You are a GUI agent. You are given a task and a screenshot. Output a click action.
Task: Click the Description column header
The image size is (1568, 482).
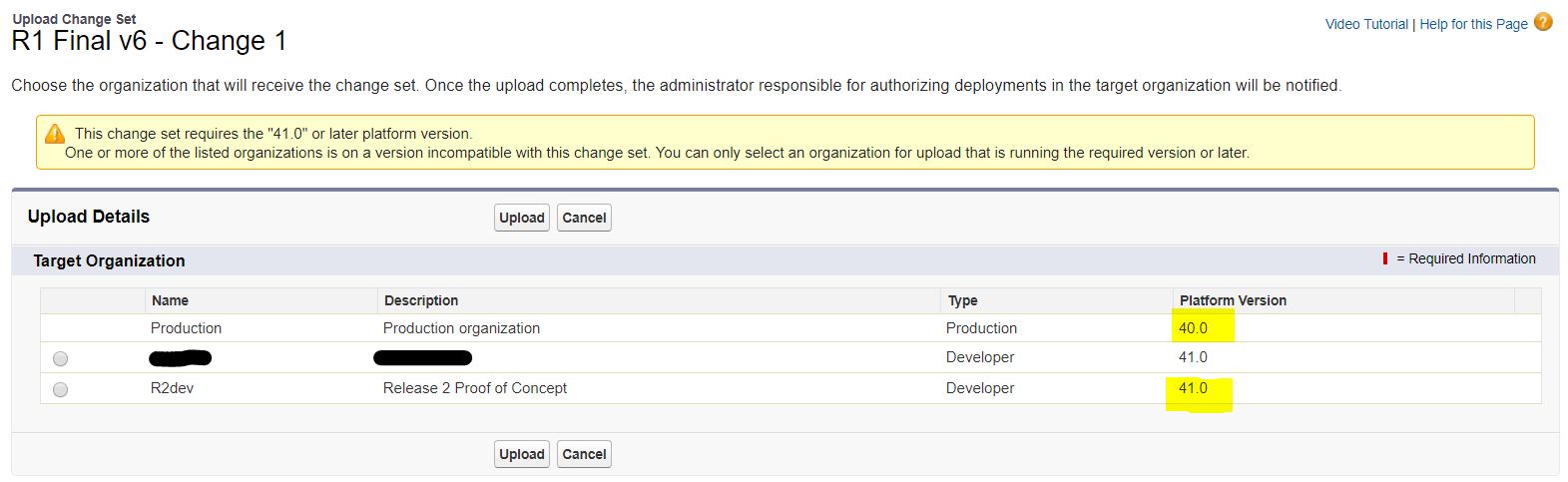(420, 300)
